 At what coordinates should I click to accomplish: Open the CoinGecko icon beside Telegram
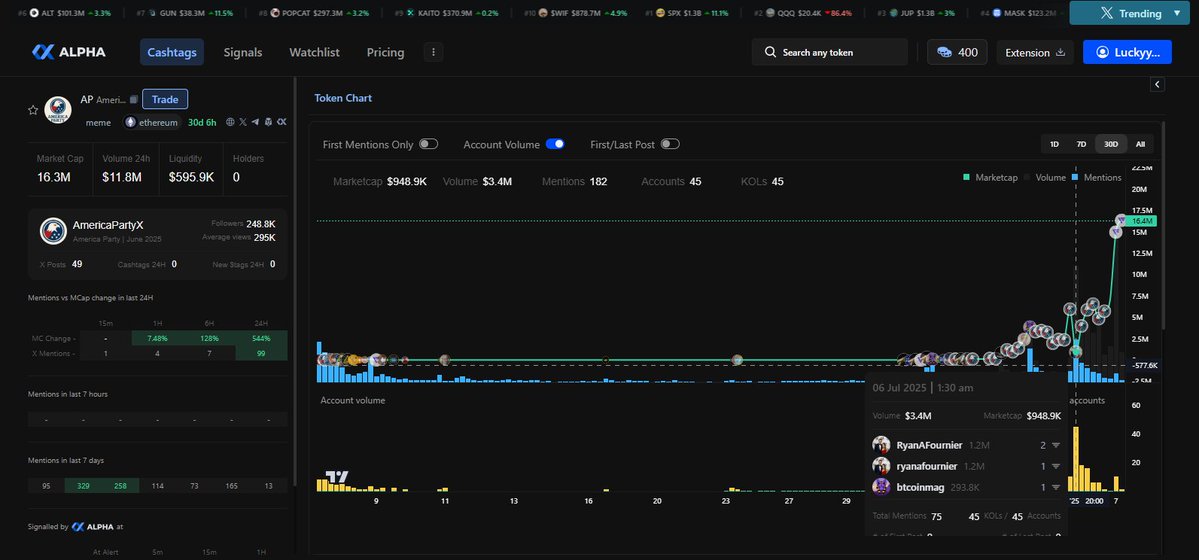(268, 122)
